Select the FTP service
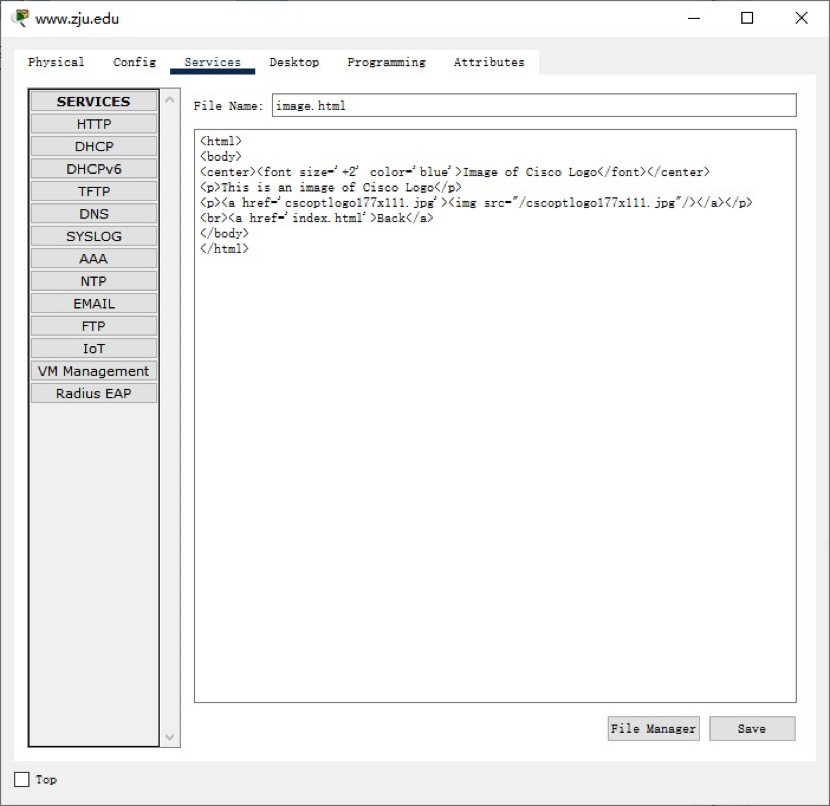This screenshot has height=806, width=830. pyautogui.click(x=94, y=326)
